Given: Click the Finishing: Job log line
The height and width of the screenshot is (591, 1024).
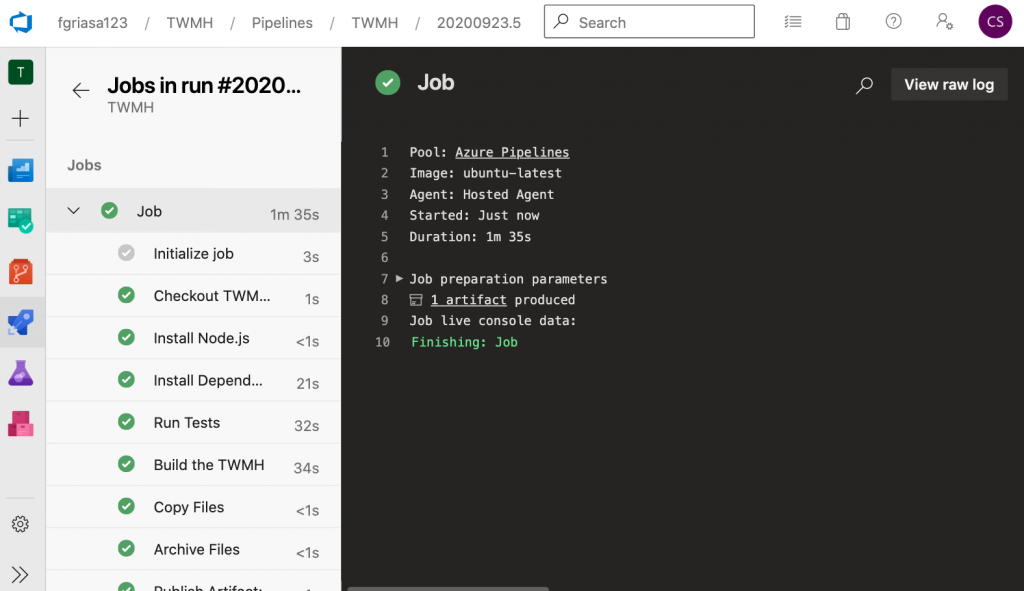Looking at the screenshot, I should [x=464, y=342].
